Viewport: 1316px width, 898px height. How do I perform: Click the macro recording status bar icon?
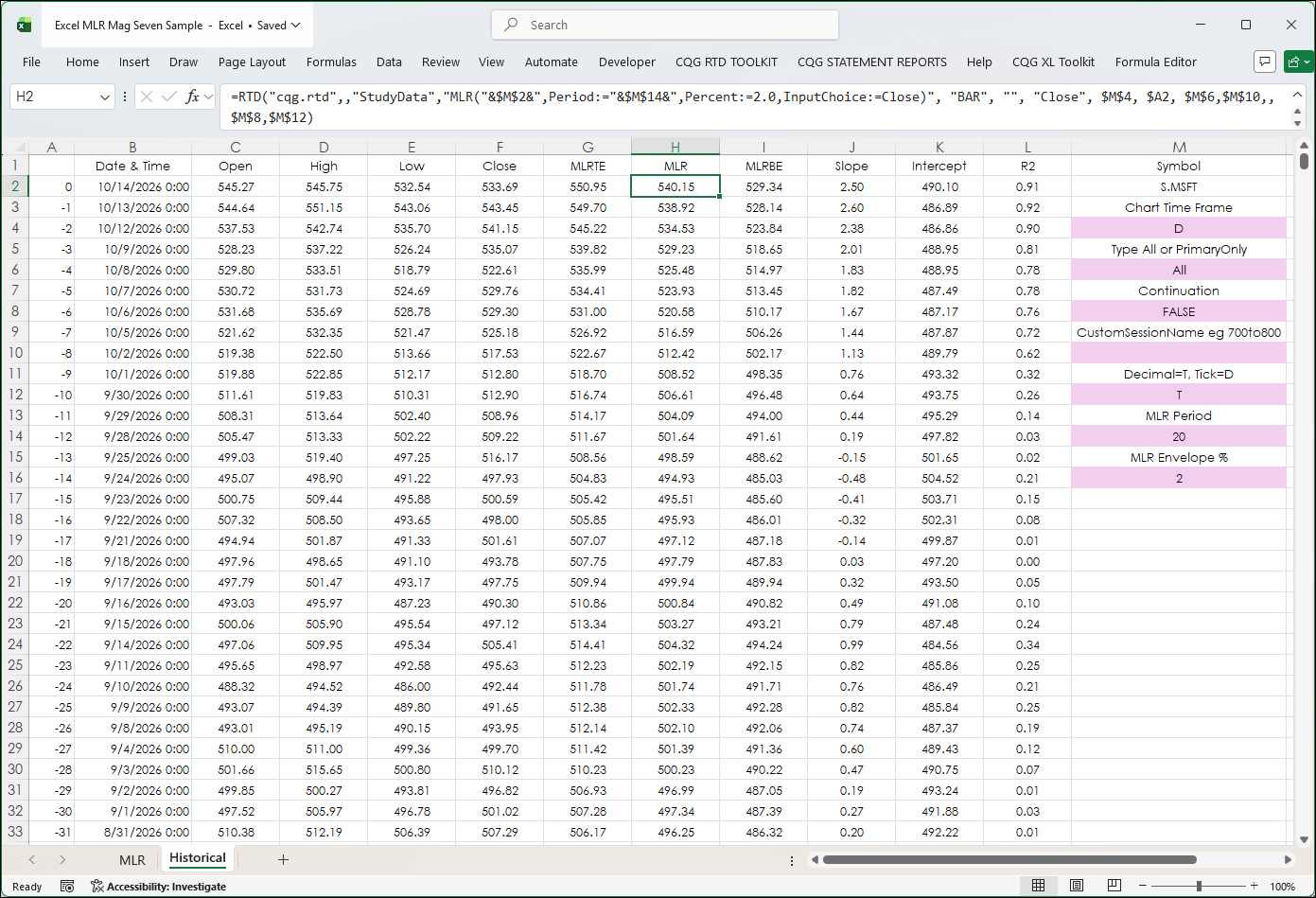coord(67,887)
